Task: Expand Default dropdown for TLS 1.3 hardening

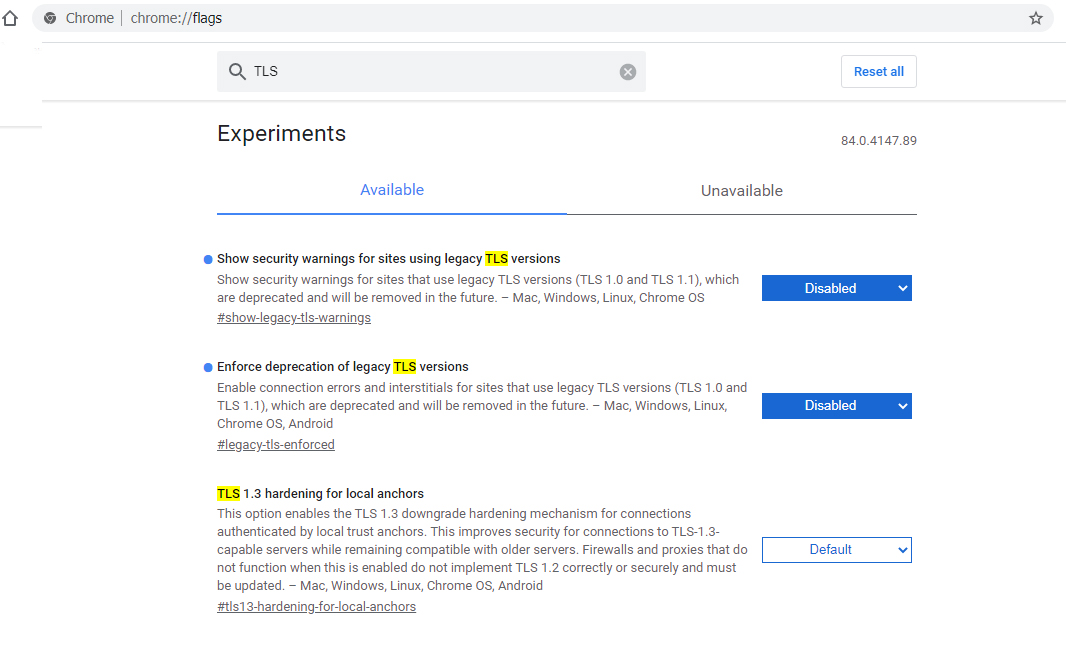Action: tap(836, 550)
